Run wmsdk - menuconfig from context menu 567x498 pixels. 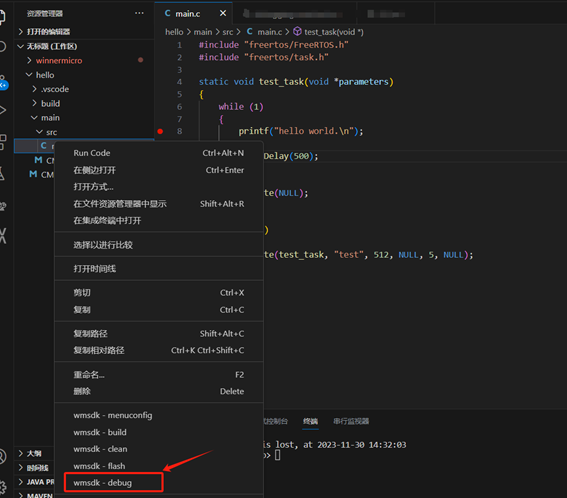[158, 415]
